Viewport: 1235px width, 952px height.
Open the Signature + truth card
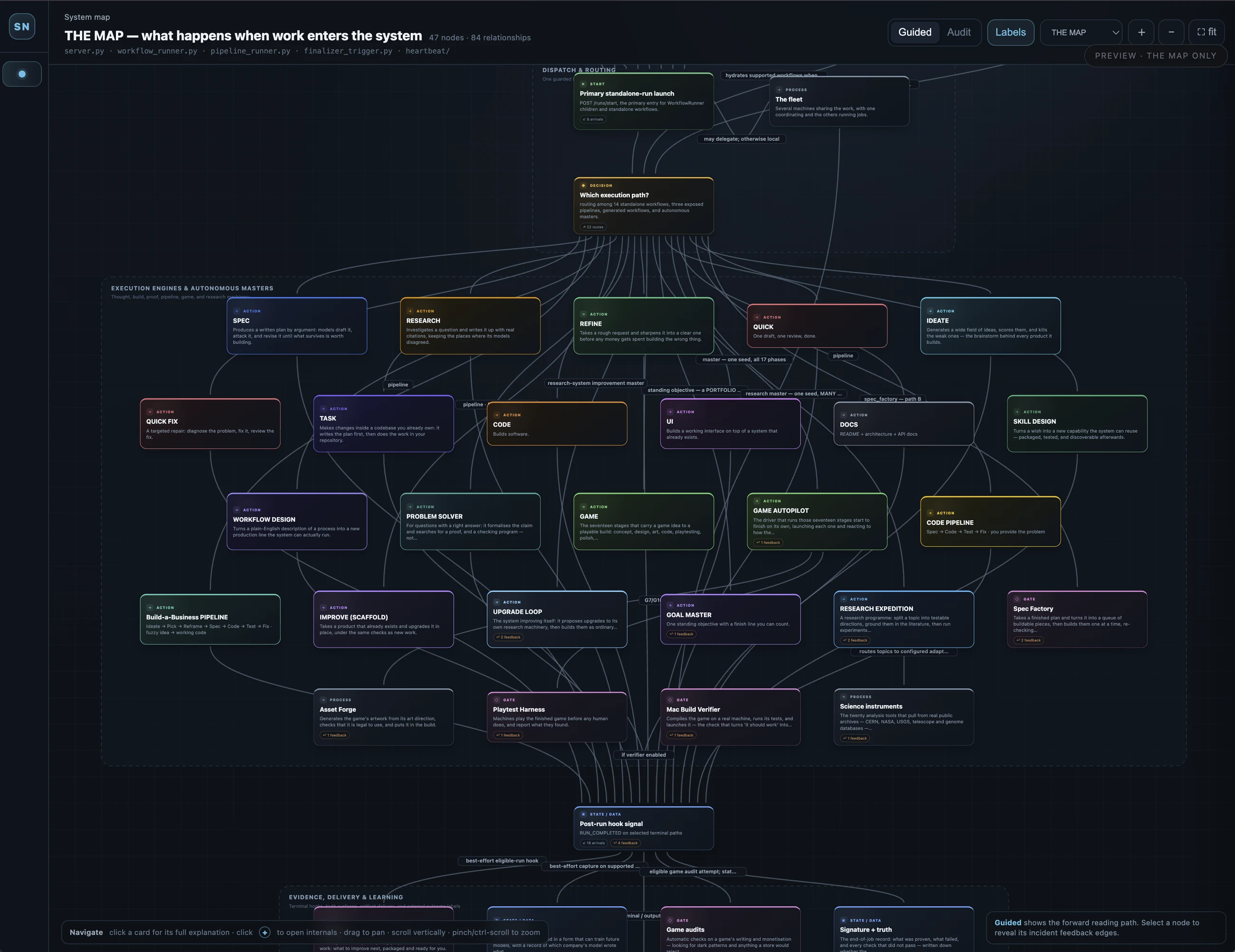click(903, 929)
